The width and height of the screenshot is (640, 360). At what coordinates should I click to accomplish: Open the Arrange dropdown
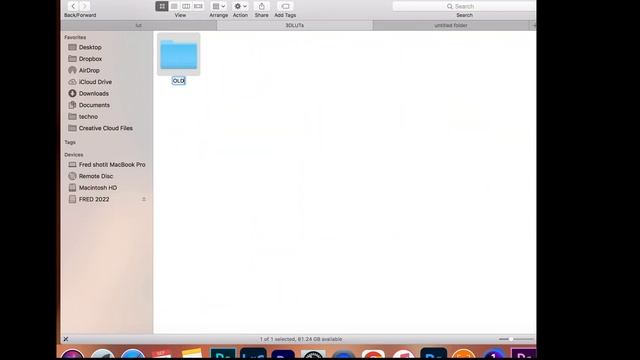click(x=219, y=6)
